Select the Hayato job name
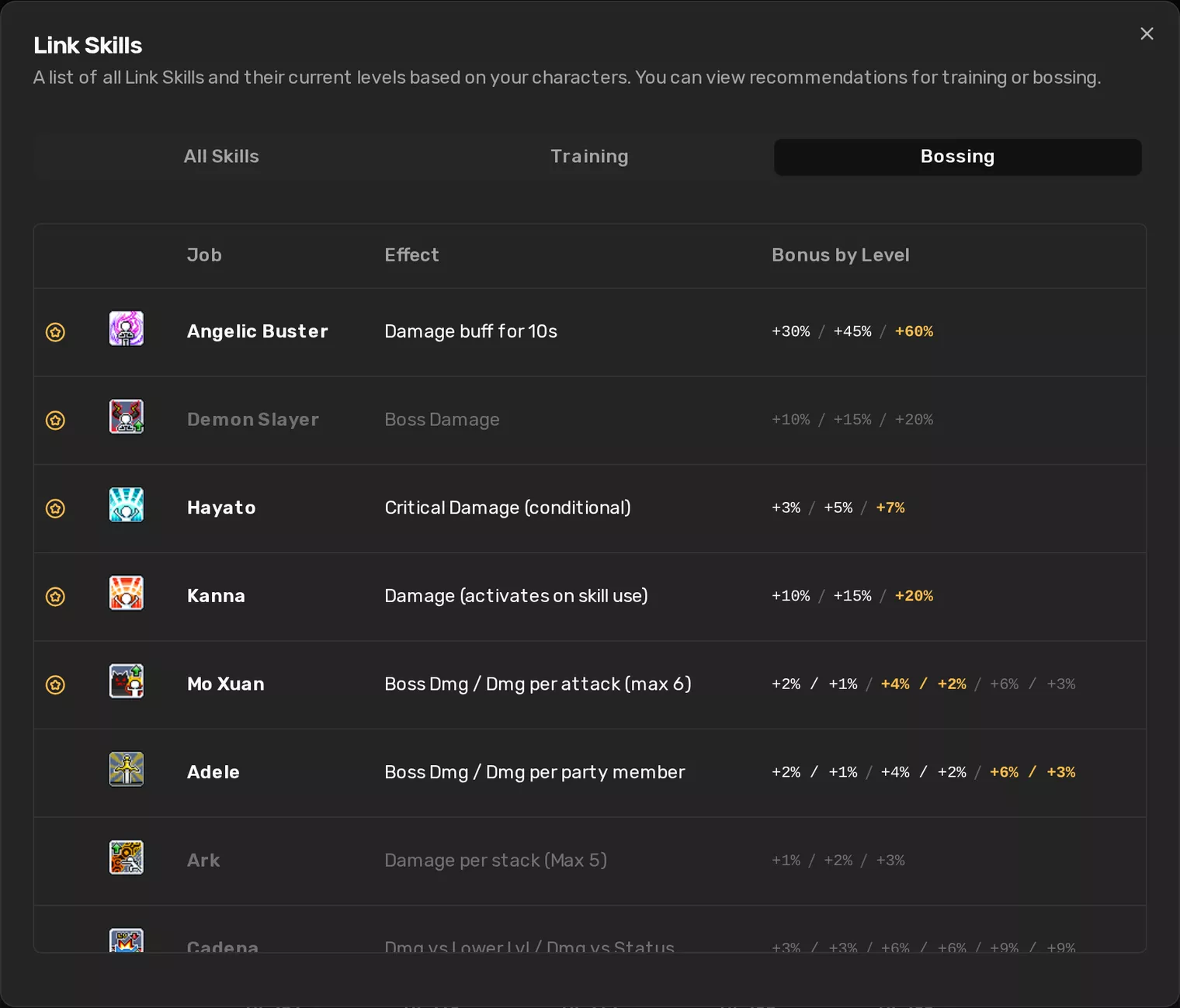 click(x=221, y=507)
